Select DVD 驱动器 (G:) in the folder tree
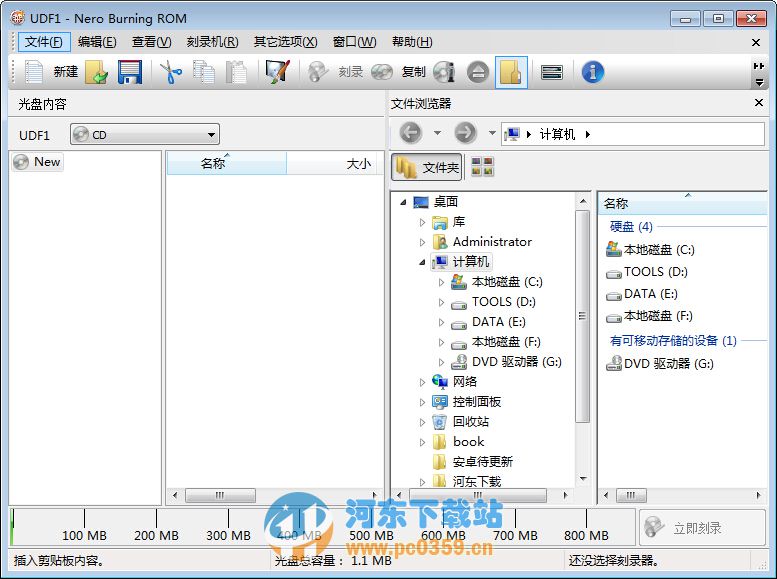777x579 pixels. (x=506, y=362)
